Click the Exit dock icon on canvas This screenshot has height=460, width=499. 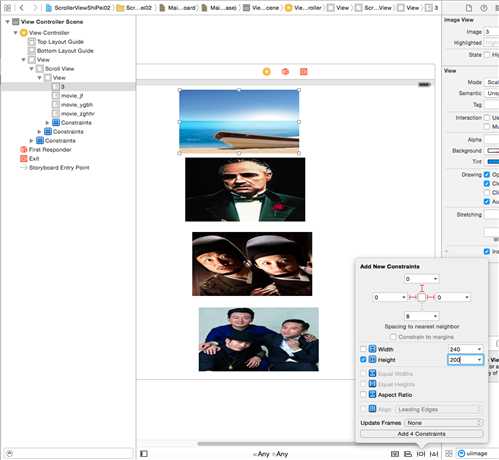304,72
